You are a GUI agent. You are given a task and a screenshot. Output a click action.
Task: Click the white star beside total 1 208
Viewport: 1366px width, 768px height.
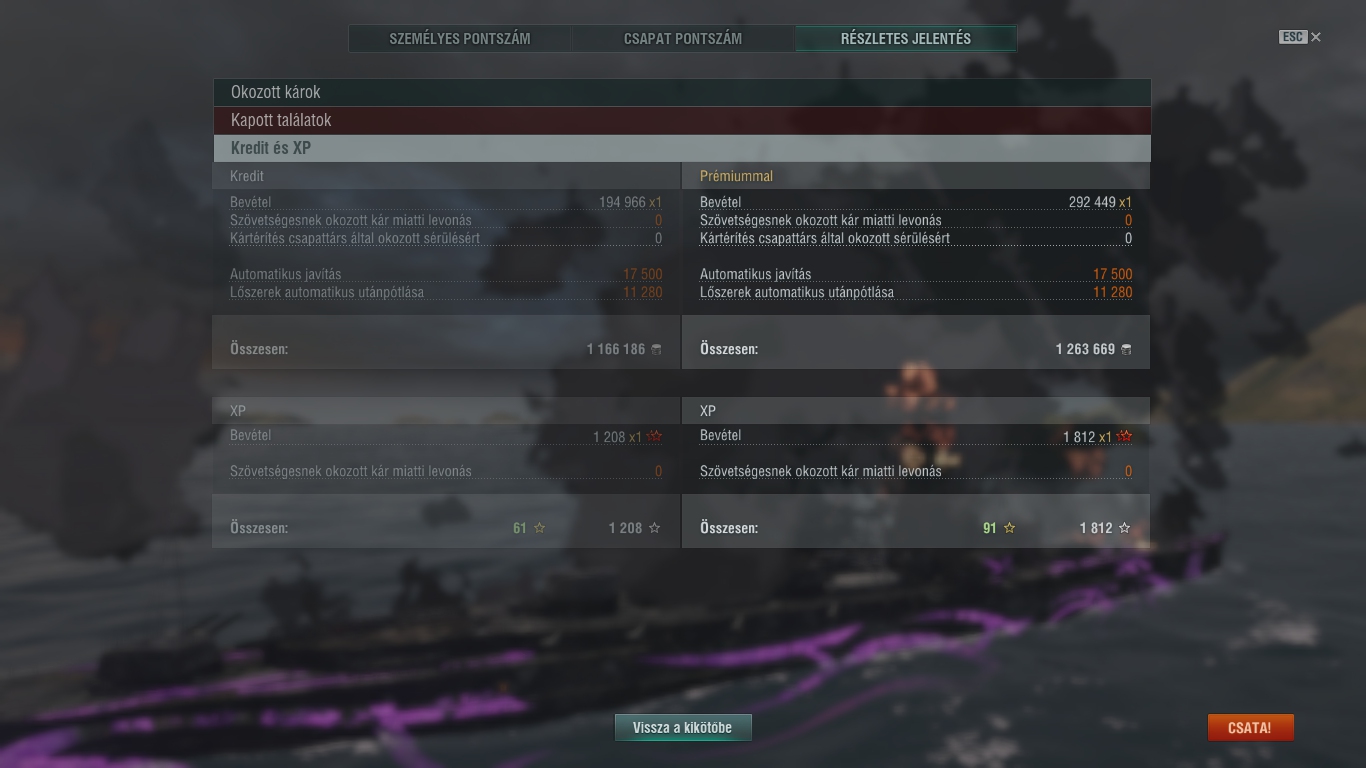[x=655, y=528]
